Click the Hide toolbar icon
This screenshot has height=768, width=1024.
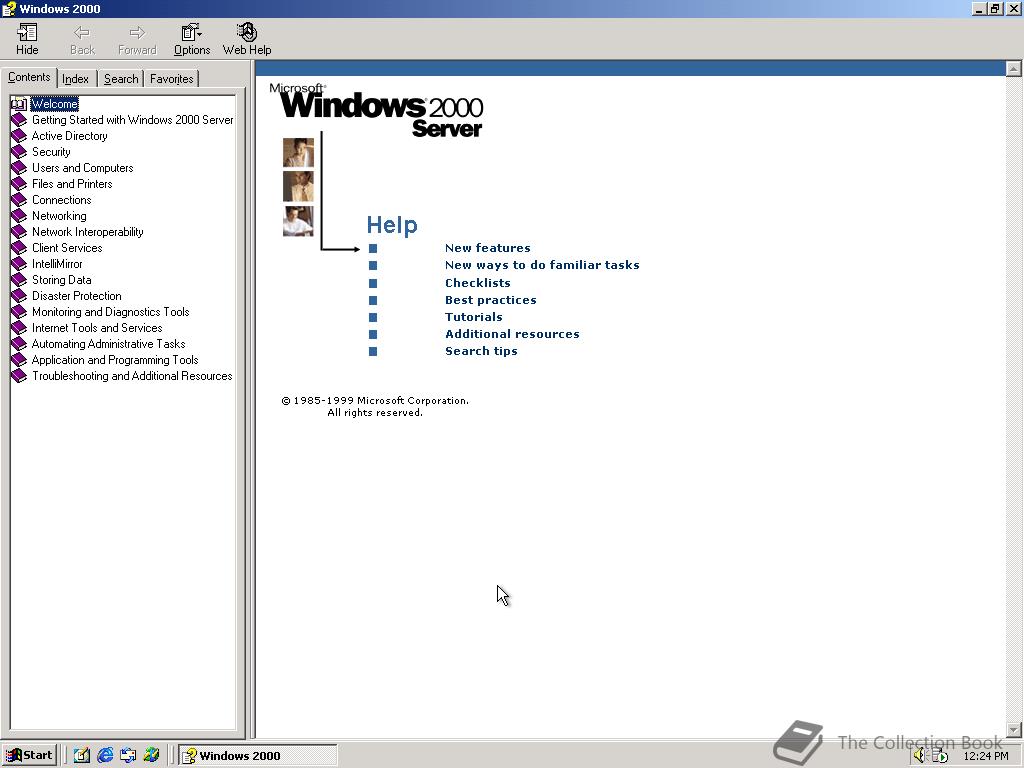27,39
